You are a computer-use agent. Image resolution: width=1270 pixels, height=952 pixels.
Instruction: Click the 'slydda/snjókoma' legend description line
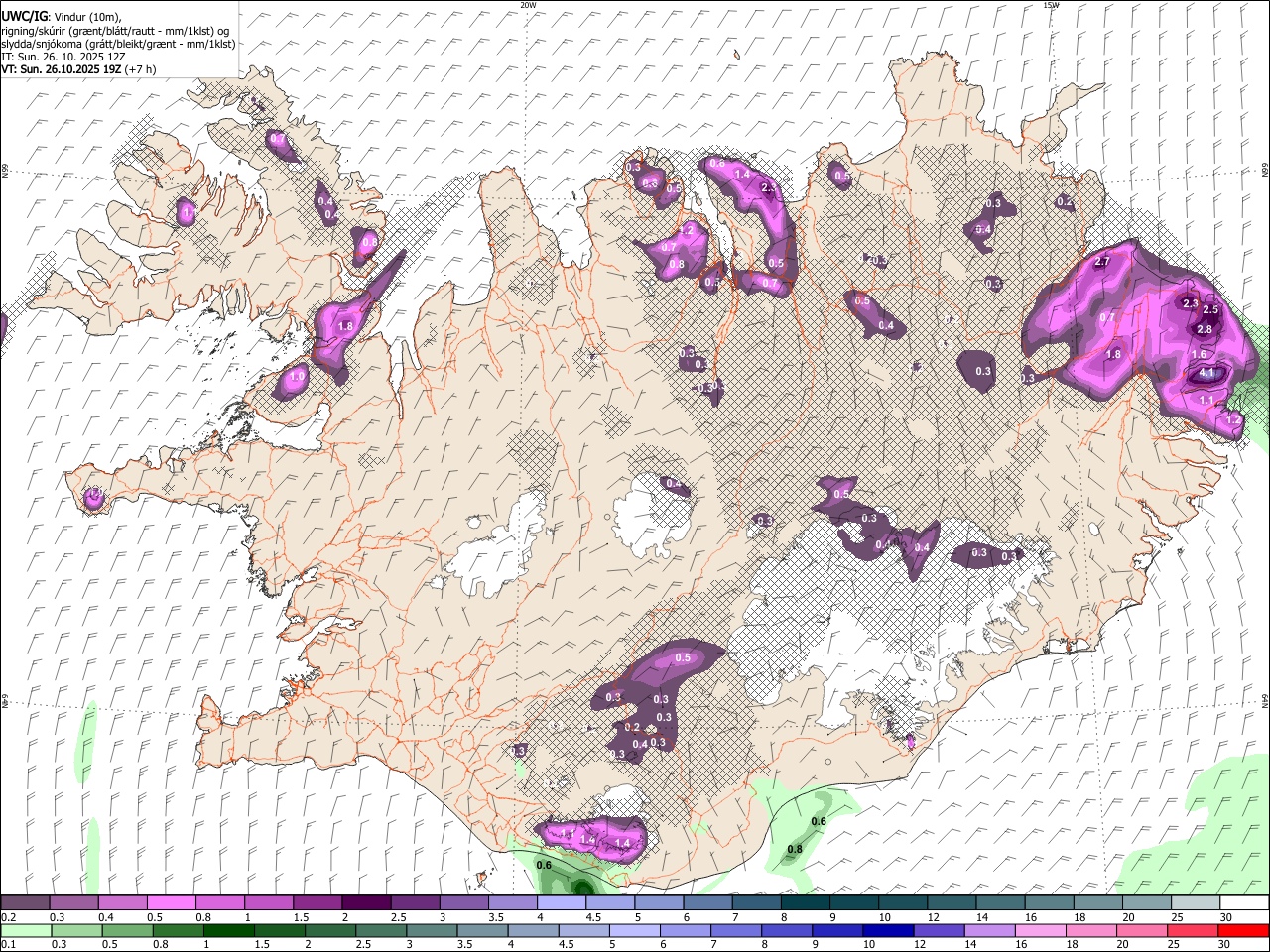pos(118,44)
